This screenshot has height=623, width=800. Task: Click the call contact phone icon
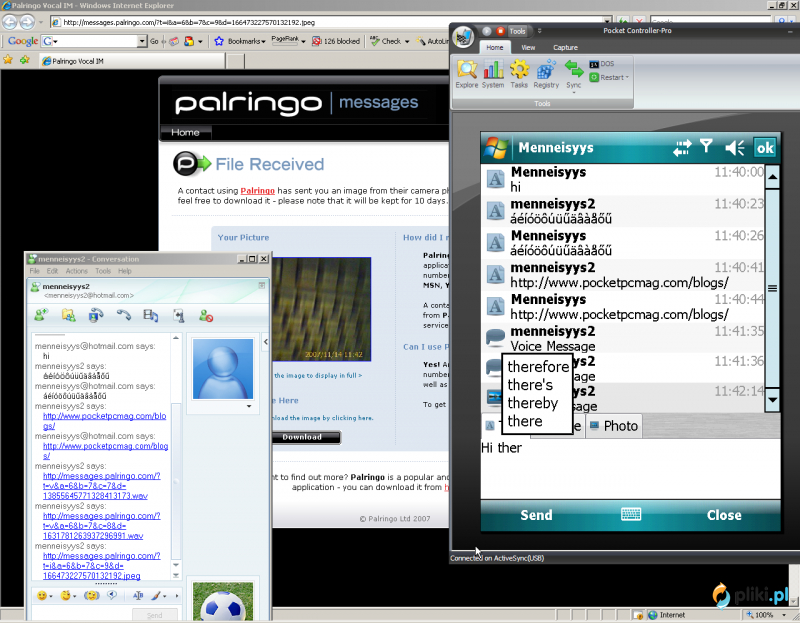pyautogui.click(x=123, y=315)
